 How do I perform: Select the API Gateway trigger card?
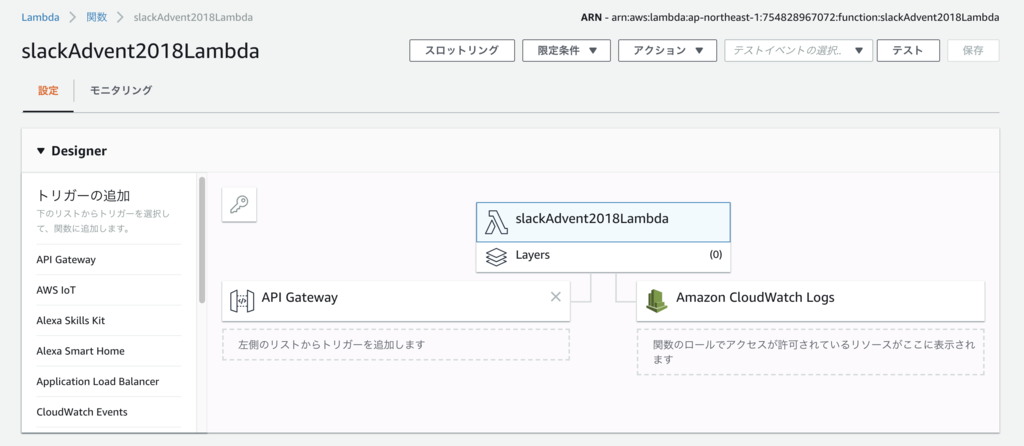(x=396, y=301)
